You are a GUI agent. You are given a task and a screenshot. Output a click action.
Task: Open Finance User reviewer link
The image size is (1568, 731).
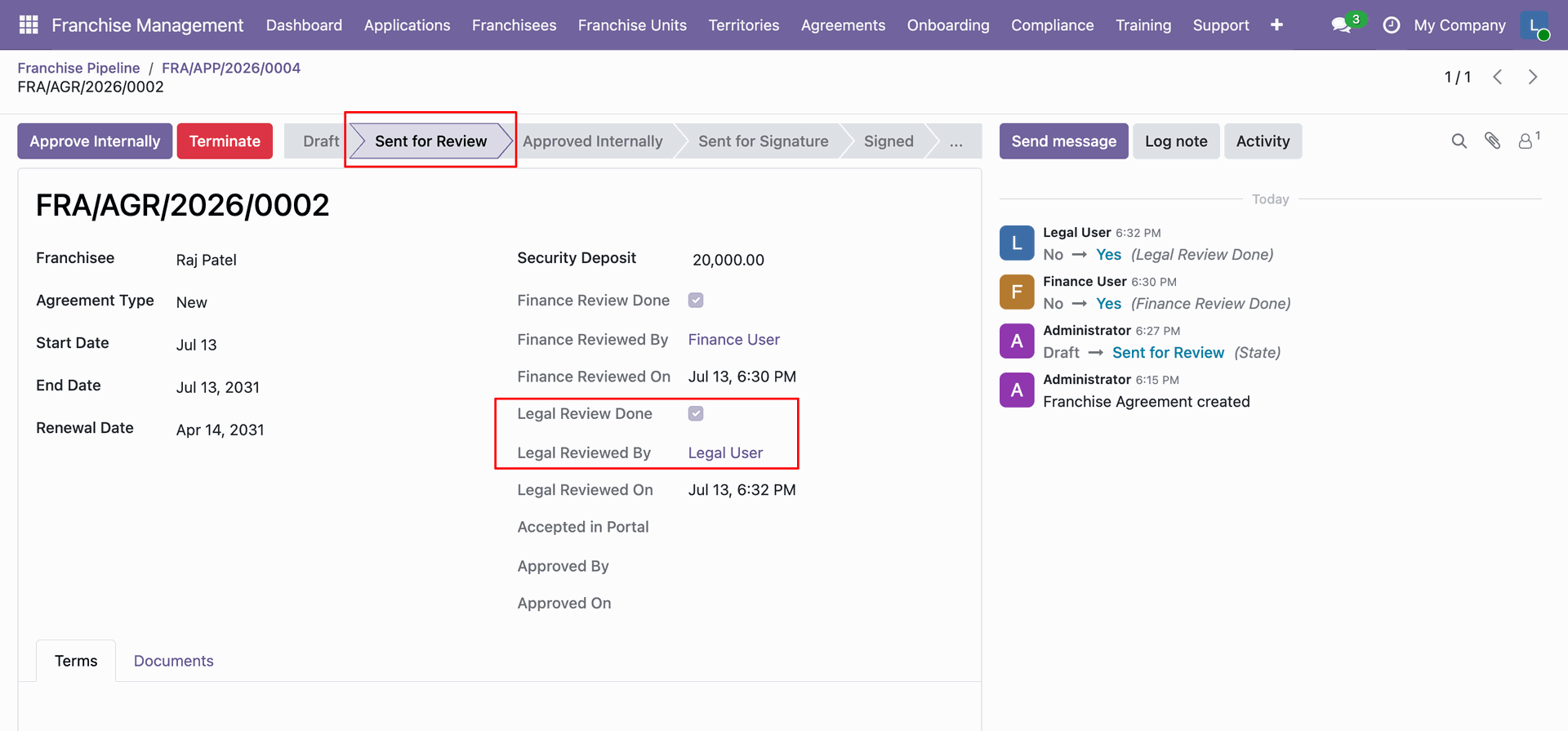click(x=733, y=340)
